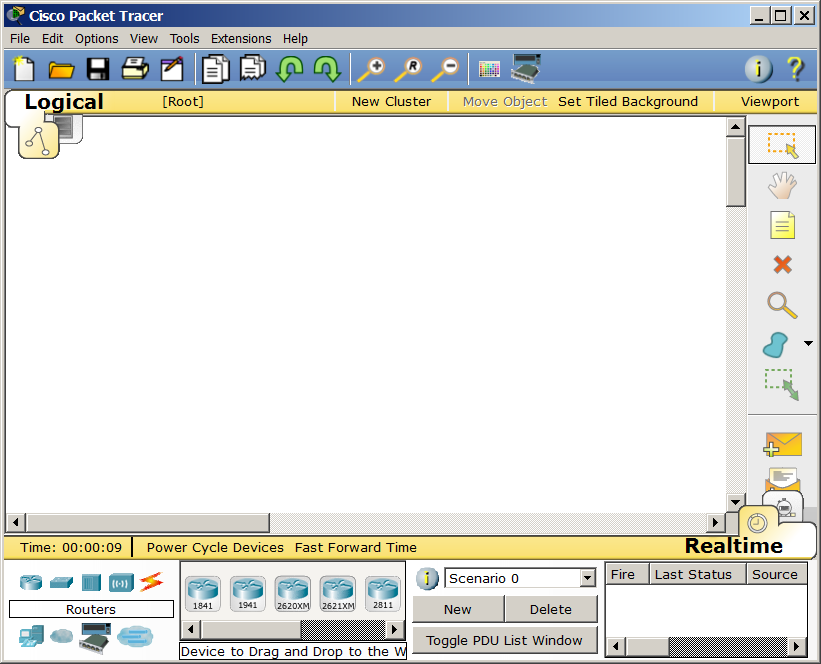Open the Tools menu

click(x=184, y=39)
